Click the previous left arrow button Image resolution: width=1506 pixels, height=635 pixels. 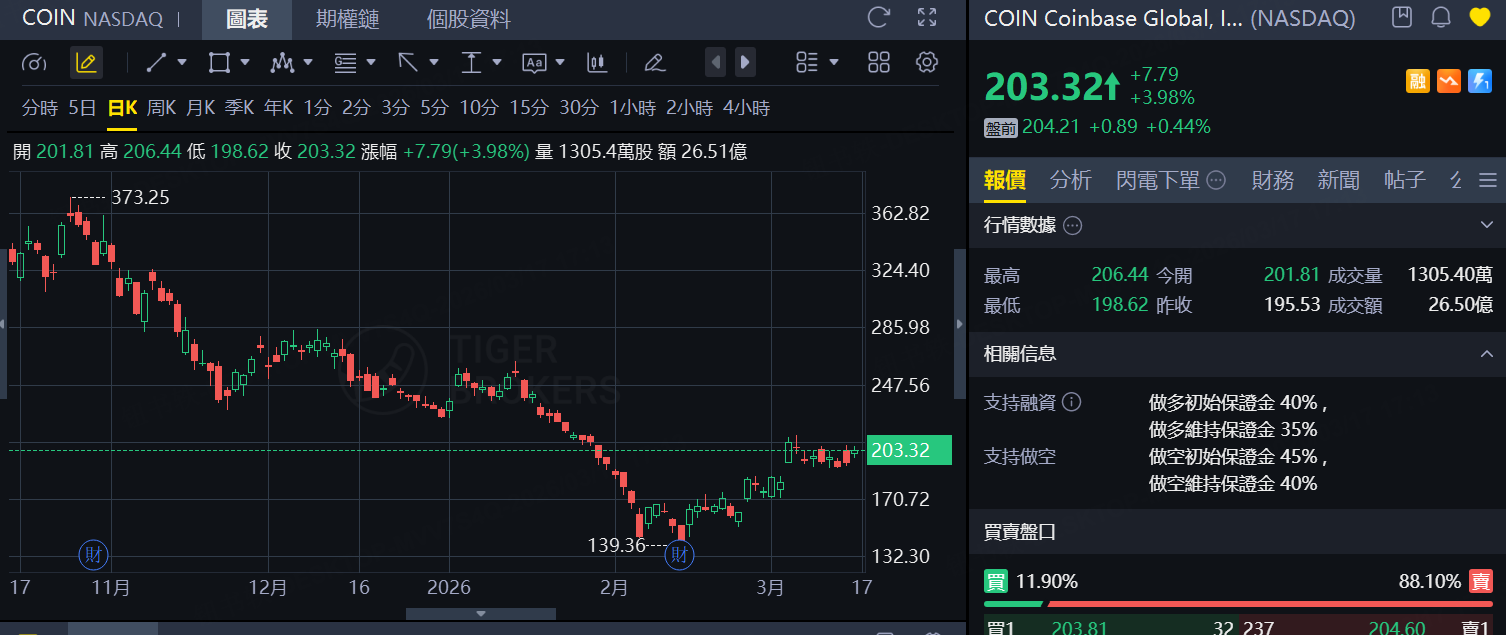715,62
